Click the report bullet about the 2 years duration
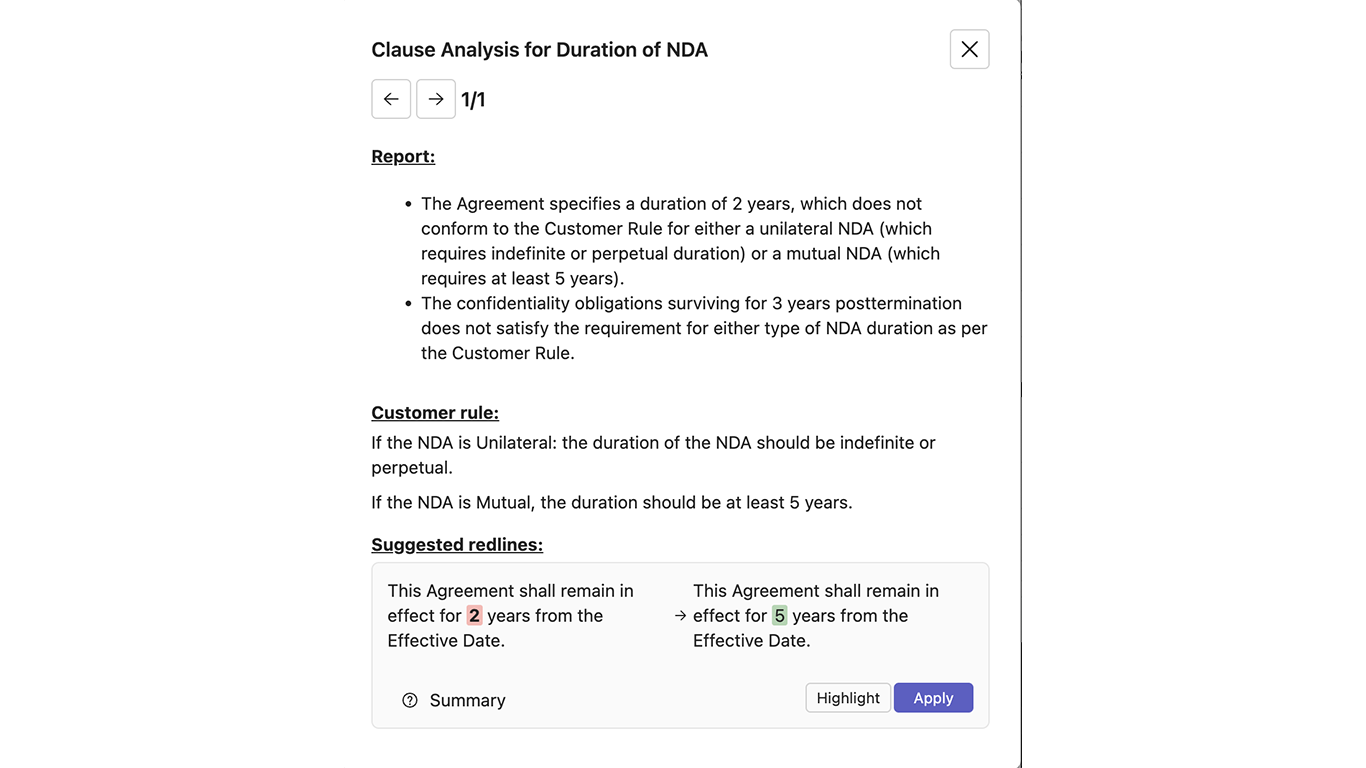The height and width of the screenshot is (768, 1366). [x=680, y=240]
